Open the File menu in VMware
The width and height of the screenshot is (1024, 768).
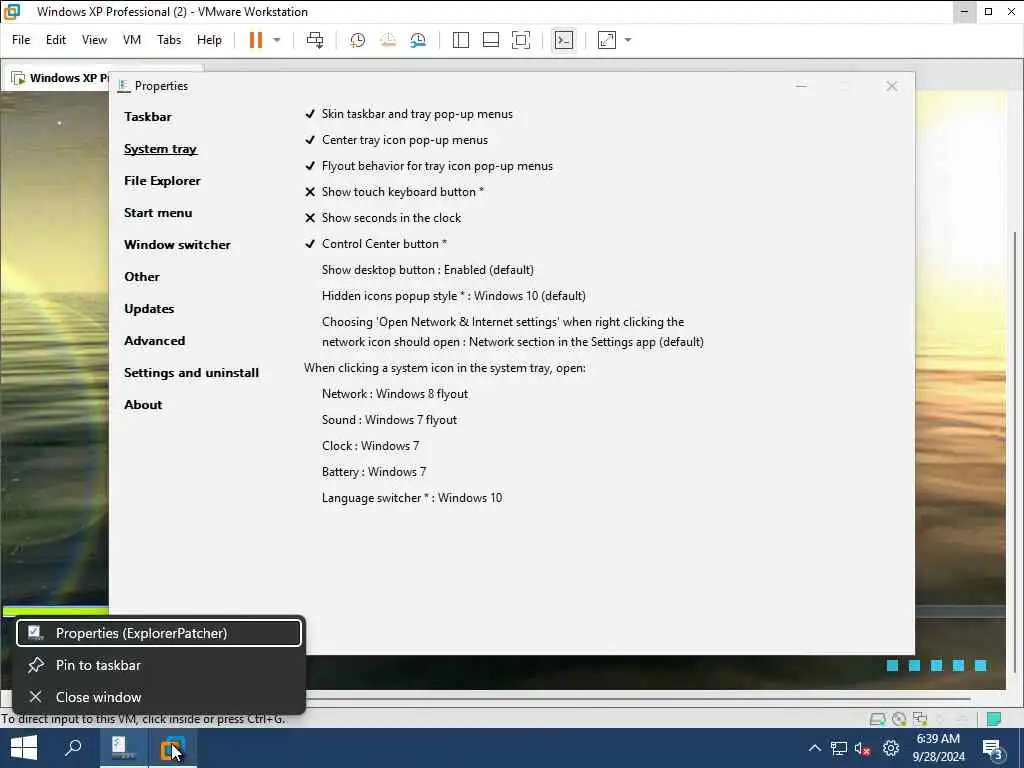coord(21,40)
